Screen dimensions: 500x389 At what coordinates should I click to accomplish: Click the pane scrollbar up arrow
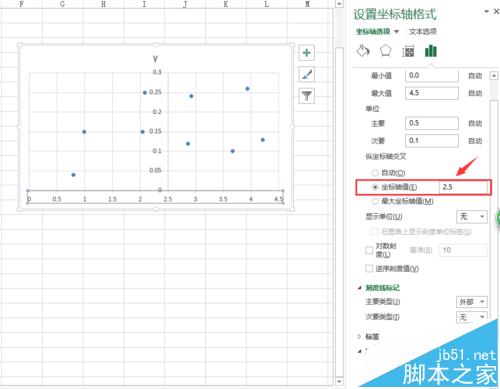click(x=494, y=76)
